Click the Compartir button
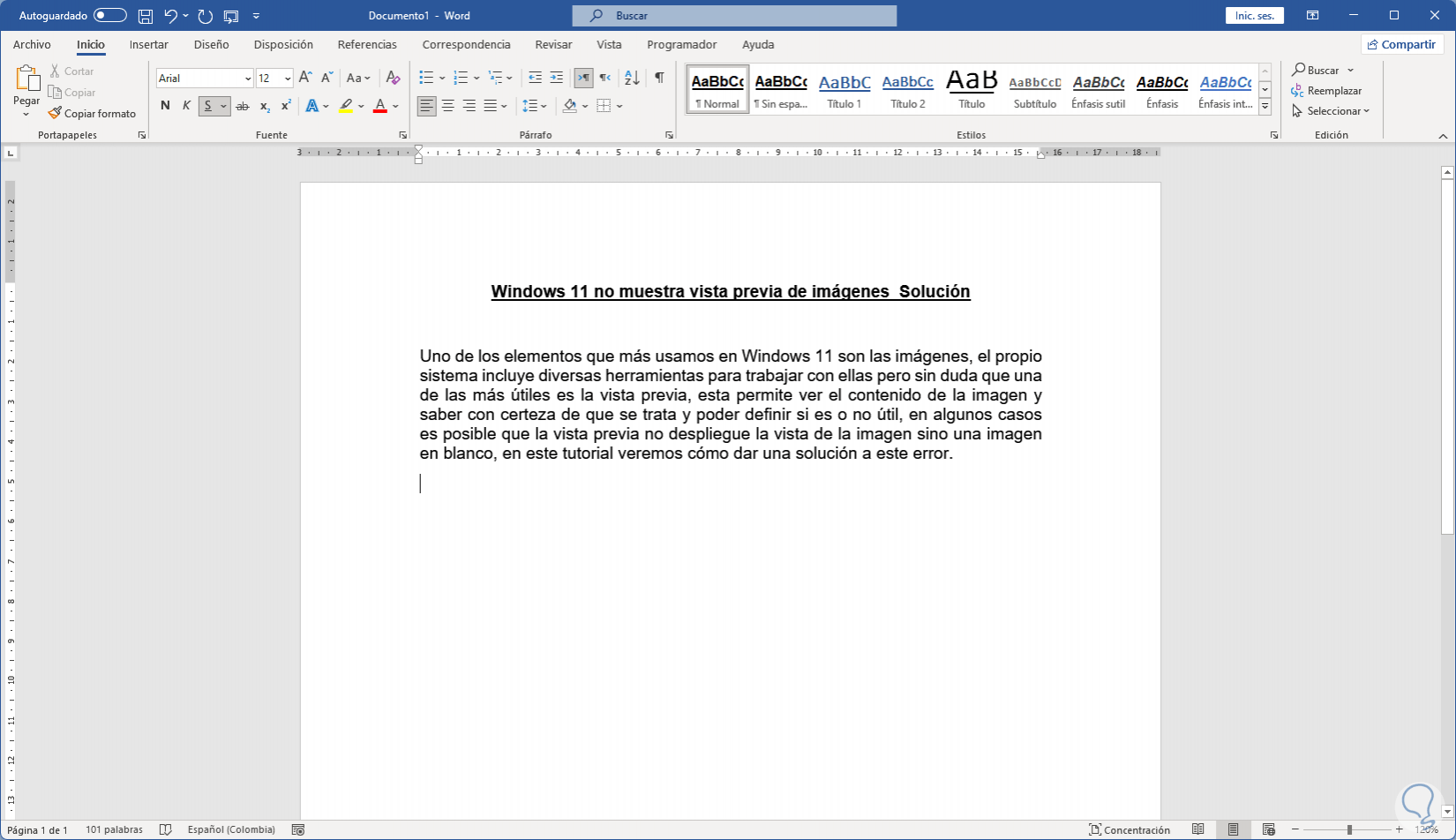1456x840 pixels. tap(1401, 44)
